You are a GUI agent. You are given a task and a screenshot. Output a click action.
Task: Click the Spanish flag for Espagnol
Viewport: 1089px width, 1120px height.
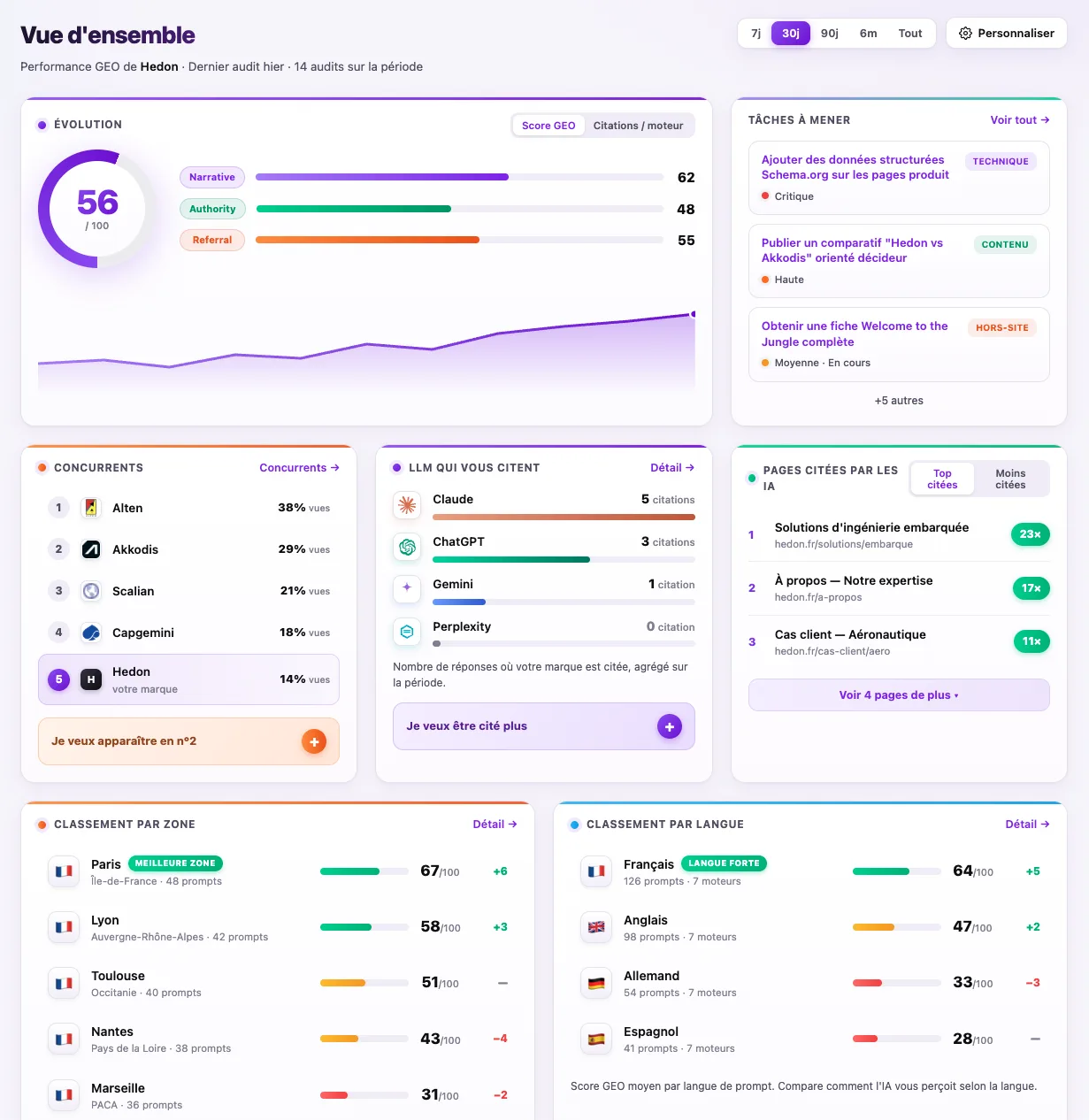coord(596,1039)
